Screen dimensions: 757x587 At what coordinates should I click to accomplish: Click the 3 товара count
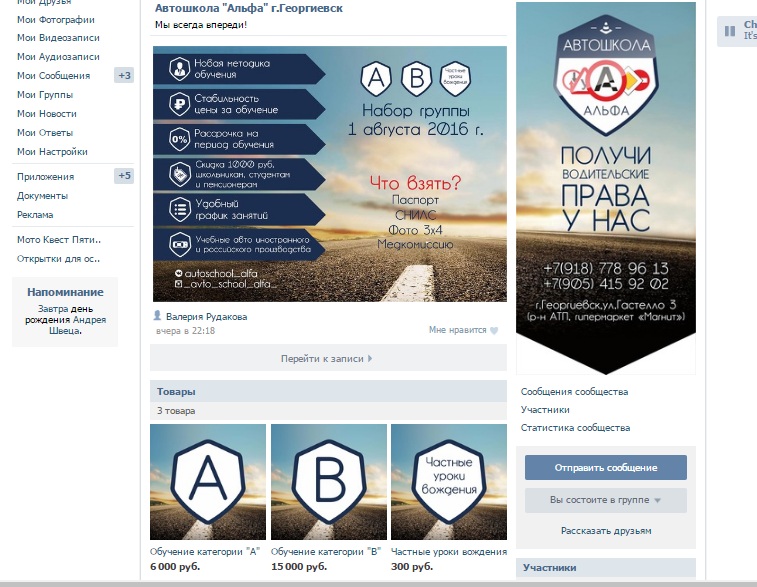click(176, 411)
